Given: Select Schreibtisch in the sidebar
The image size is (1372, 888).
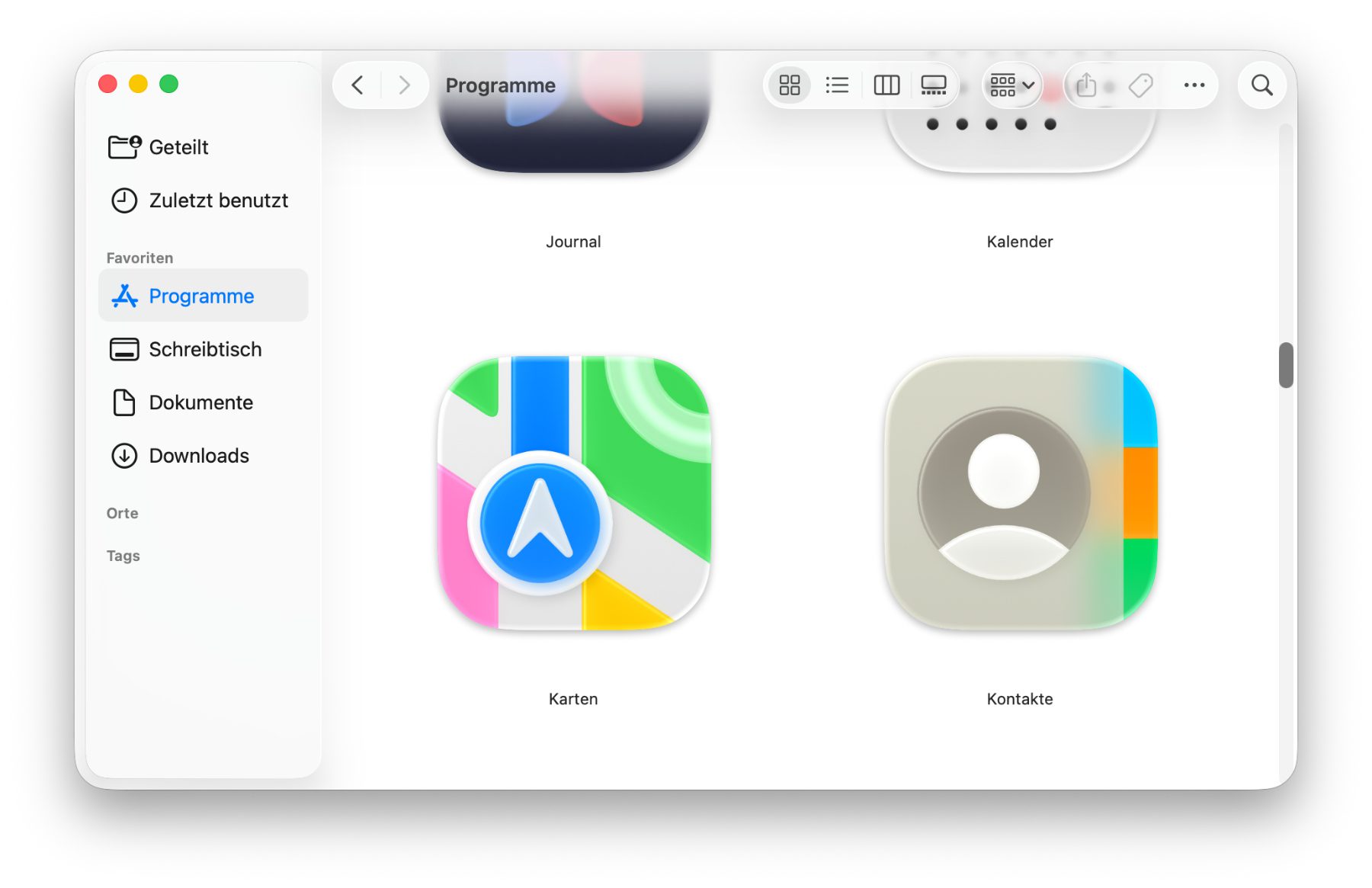Looking at the screenshot, I should [x=205, y=349].
